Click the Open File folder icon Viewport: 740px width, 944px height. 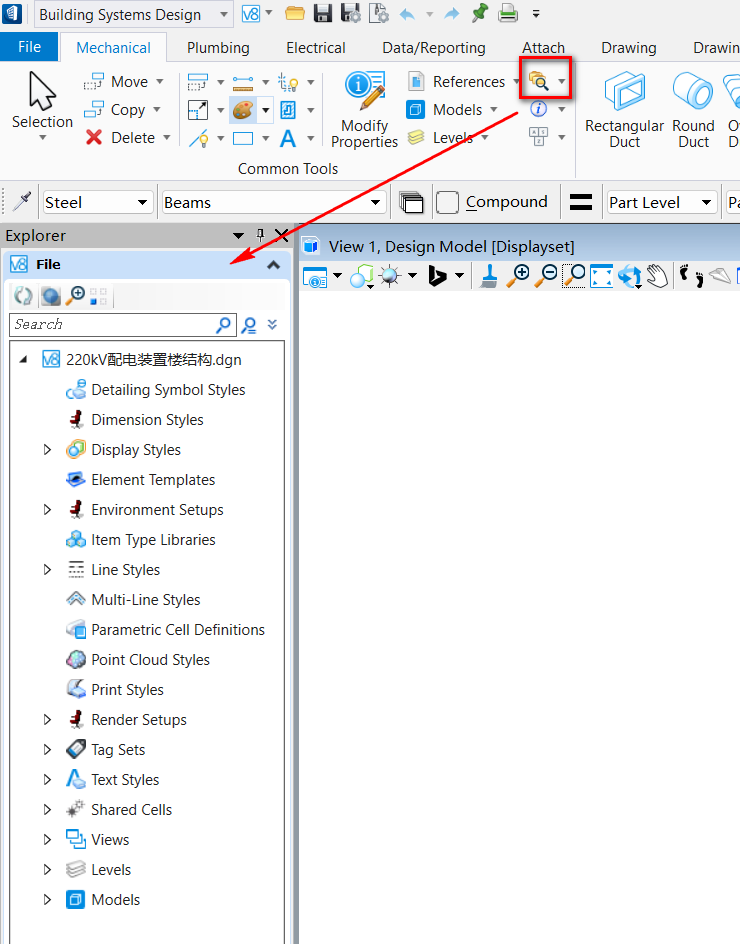tap(294, 13)
